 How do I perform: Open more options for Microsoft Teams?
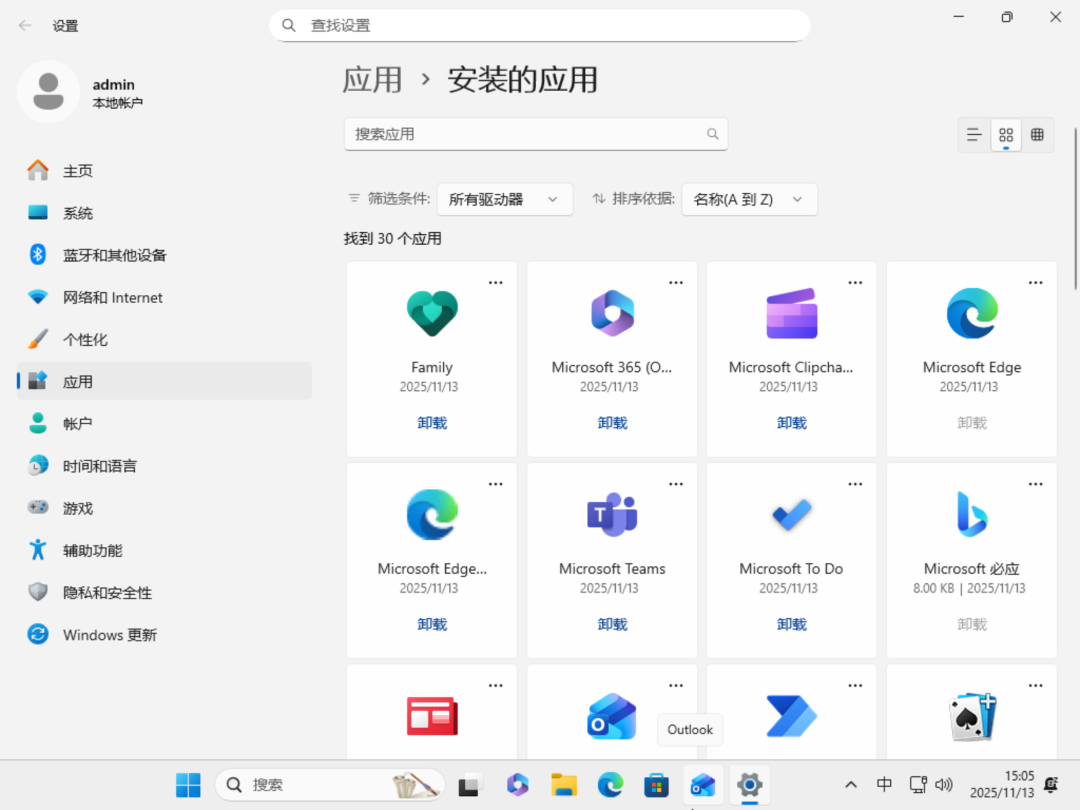pos(676,484)
